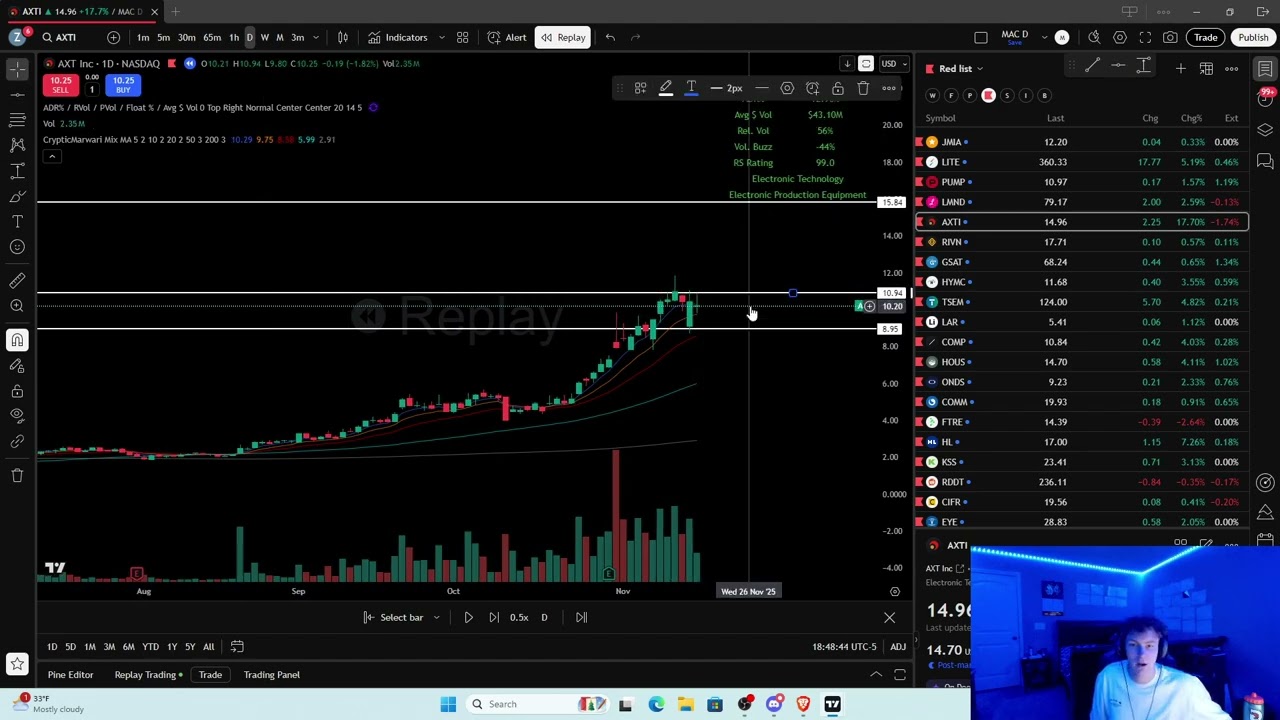Take a chart snapshot with camera icon
Viewport: 1280px width, 720px height.
coord(1170,37)
